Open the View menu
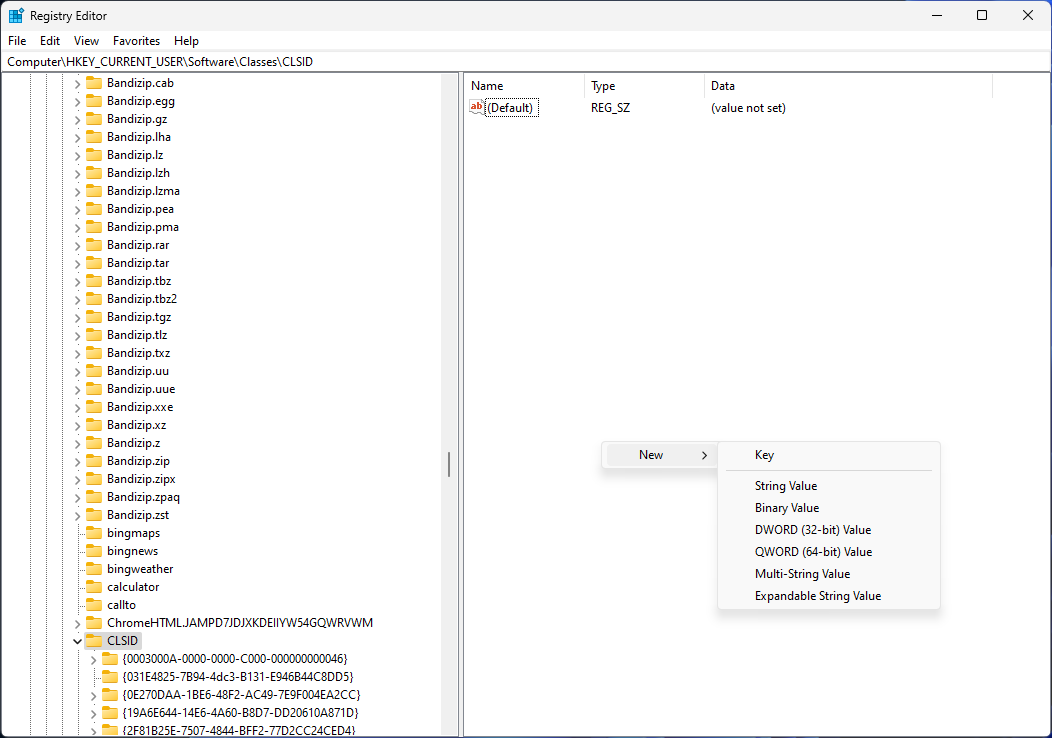The width and height of the screenshot is (1052, 738). (86, 41)
